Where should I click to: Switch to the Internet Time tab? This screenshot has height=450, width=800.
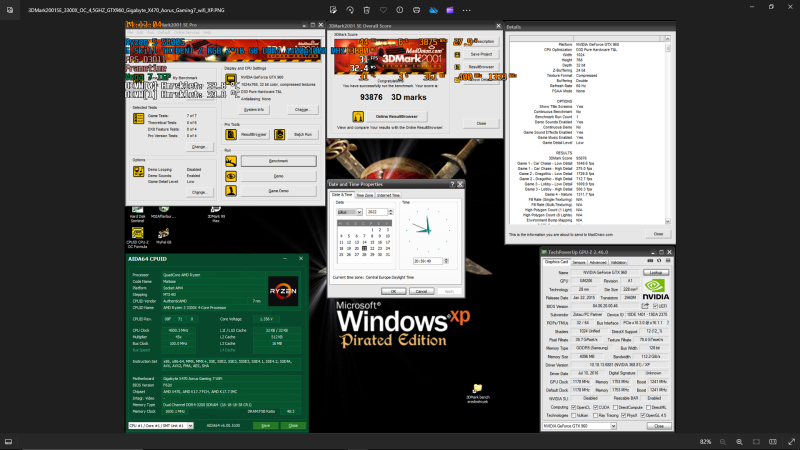click(x=389, y=195)
